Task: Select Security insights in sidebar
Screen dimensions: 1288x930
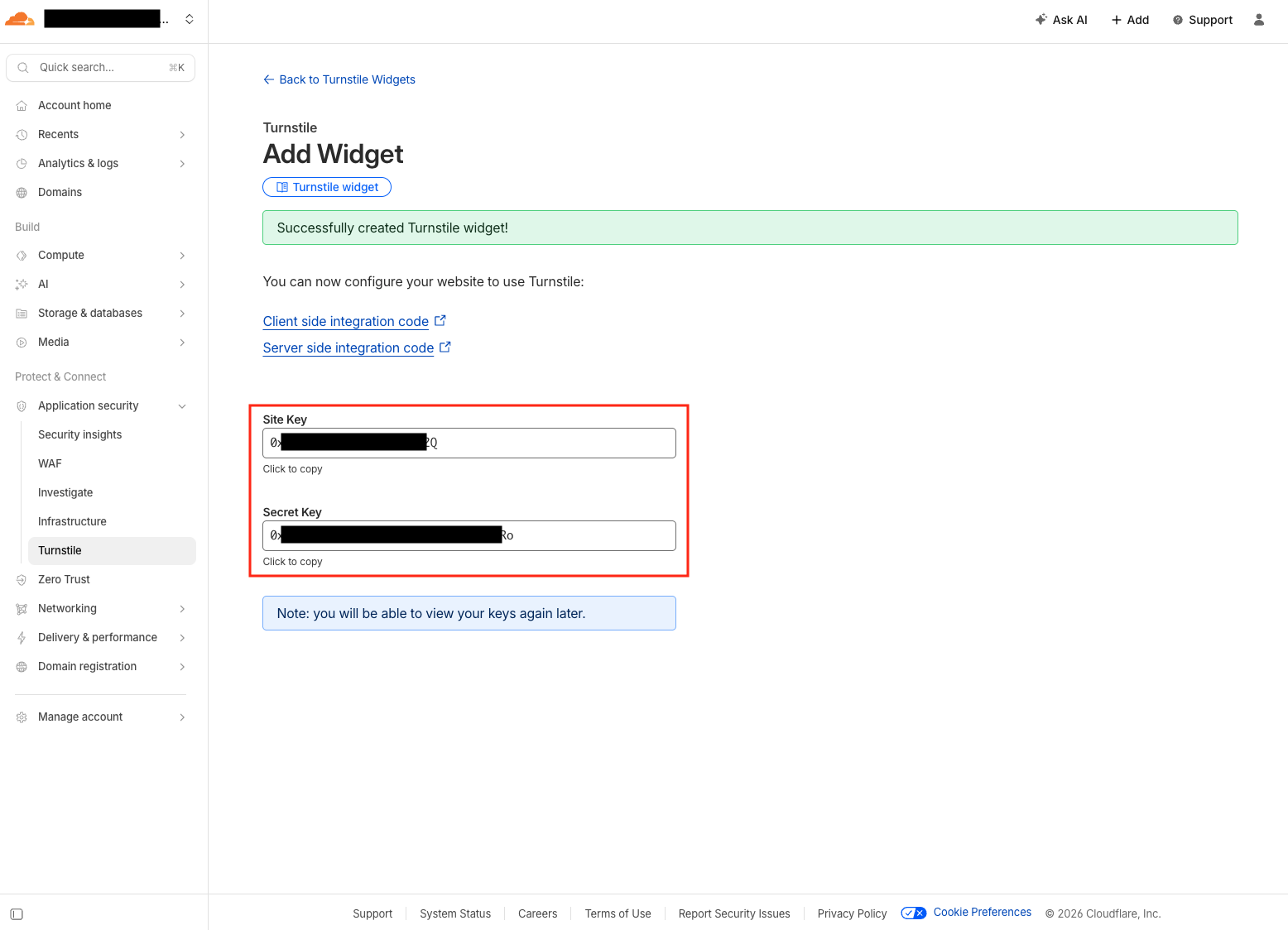Action: point(79,434)
